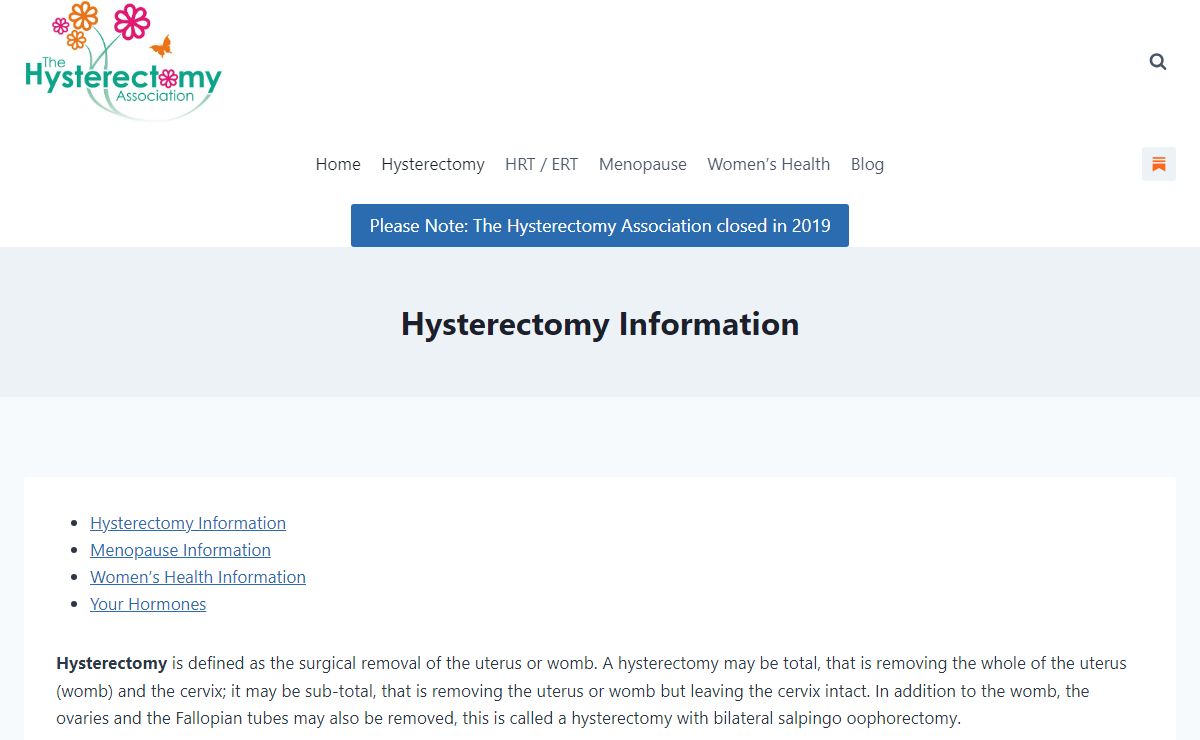
Task: Go to the Home menu item
Action: pyautogui.click(x=338, y=164)
